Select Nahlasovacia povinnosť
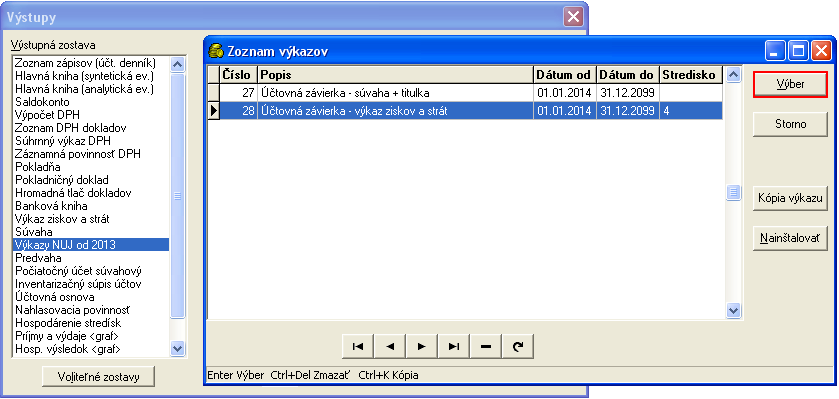The image size is (839, 399). 91,310
